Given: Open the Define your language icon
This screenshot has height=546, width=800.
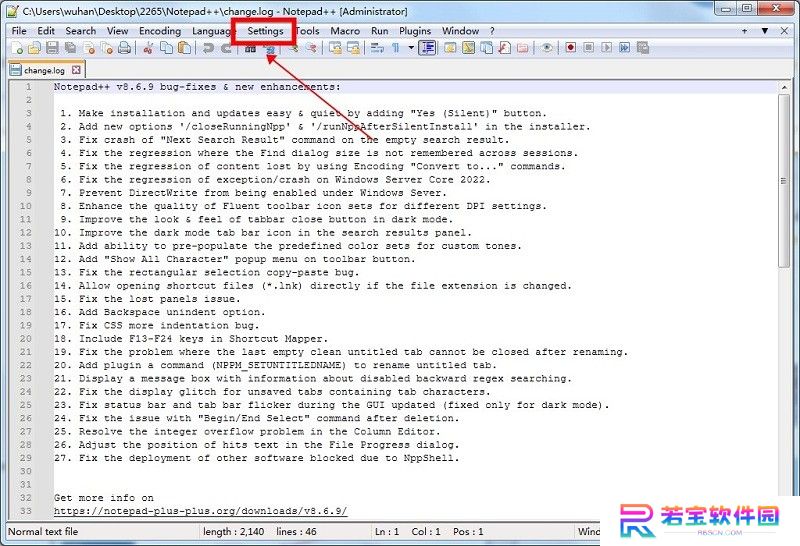Looking at the screenshot, I should [450, 48].
